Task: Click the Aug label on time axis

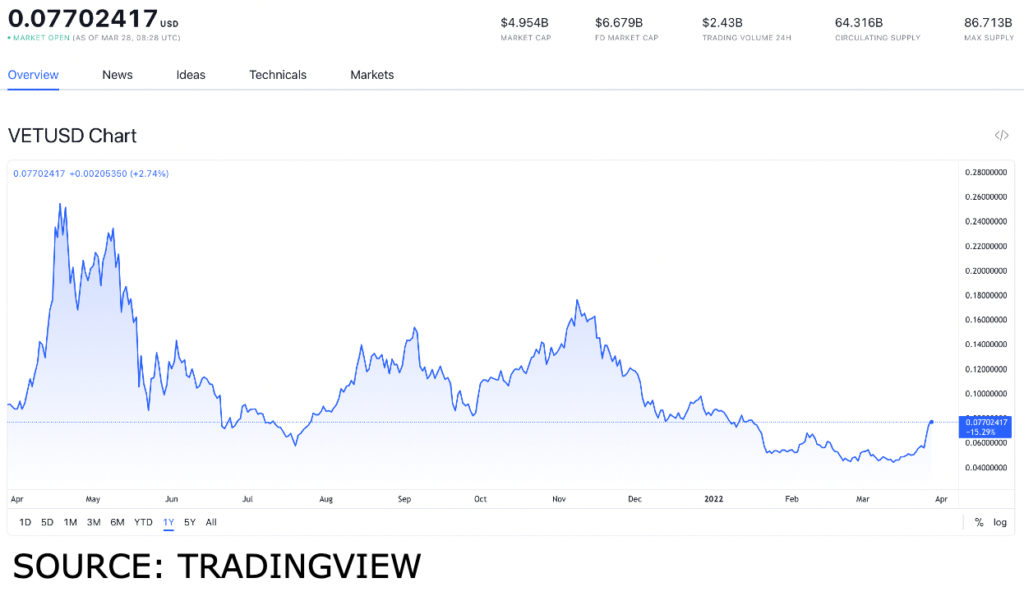Action: point(326,499)
